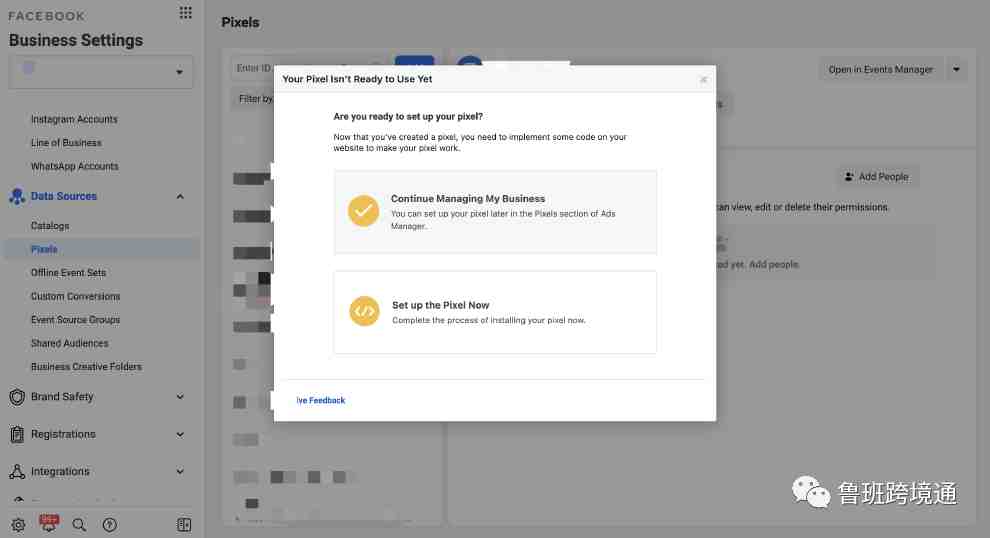Click the Integrations section label
Screen dimensions: 990x538
click(x=60, y=472)
